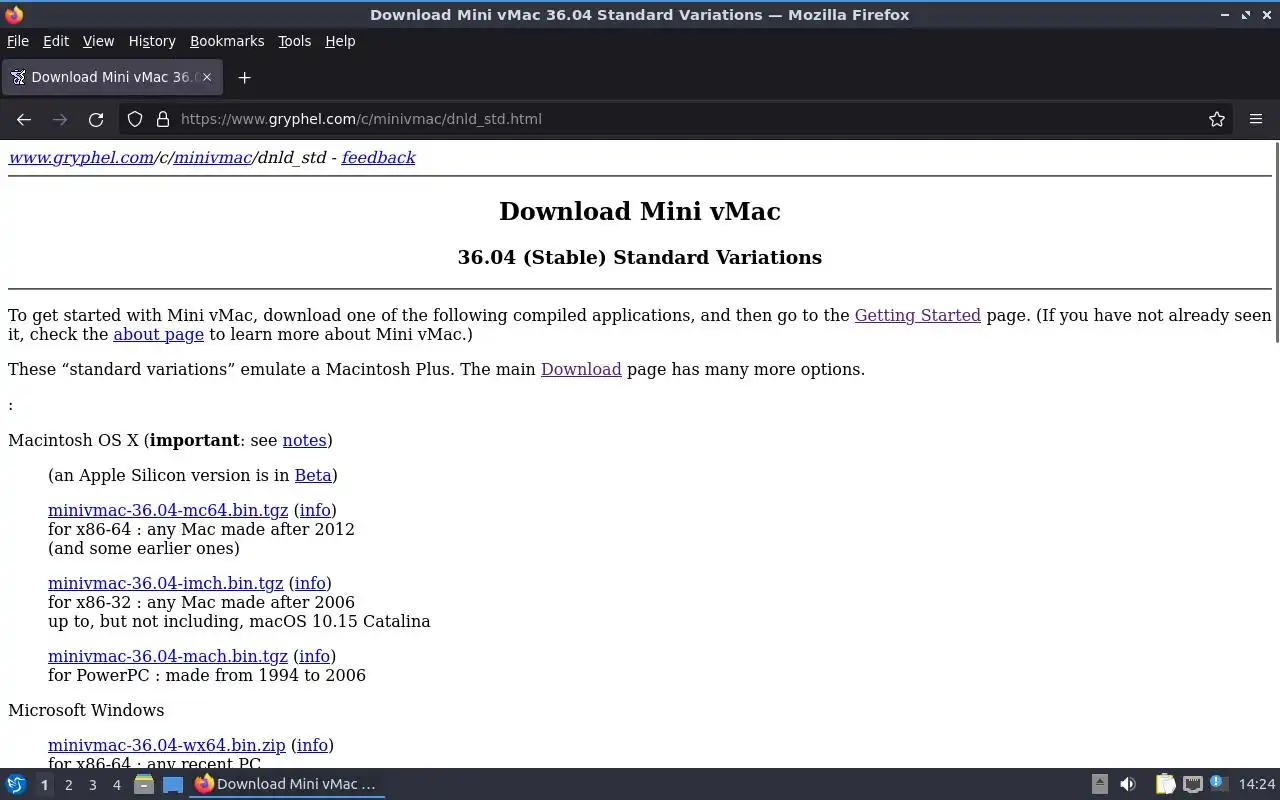Click the page's vertical scrollbar thumb
The image size is (1280, 800).
pos(1276,243)
